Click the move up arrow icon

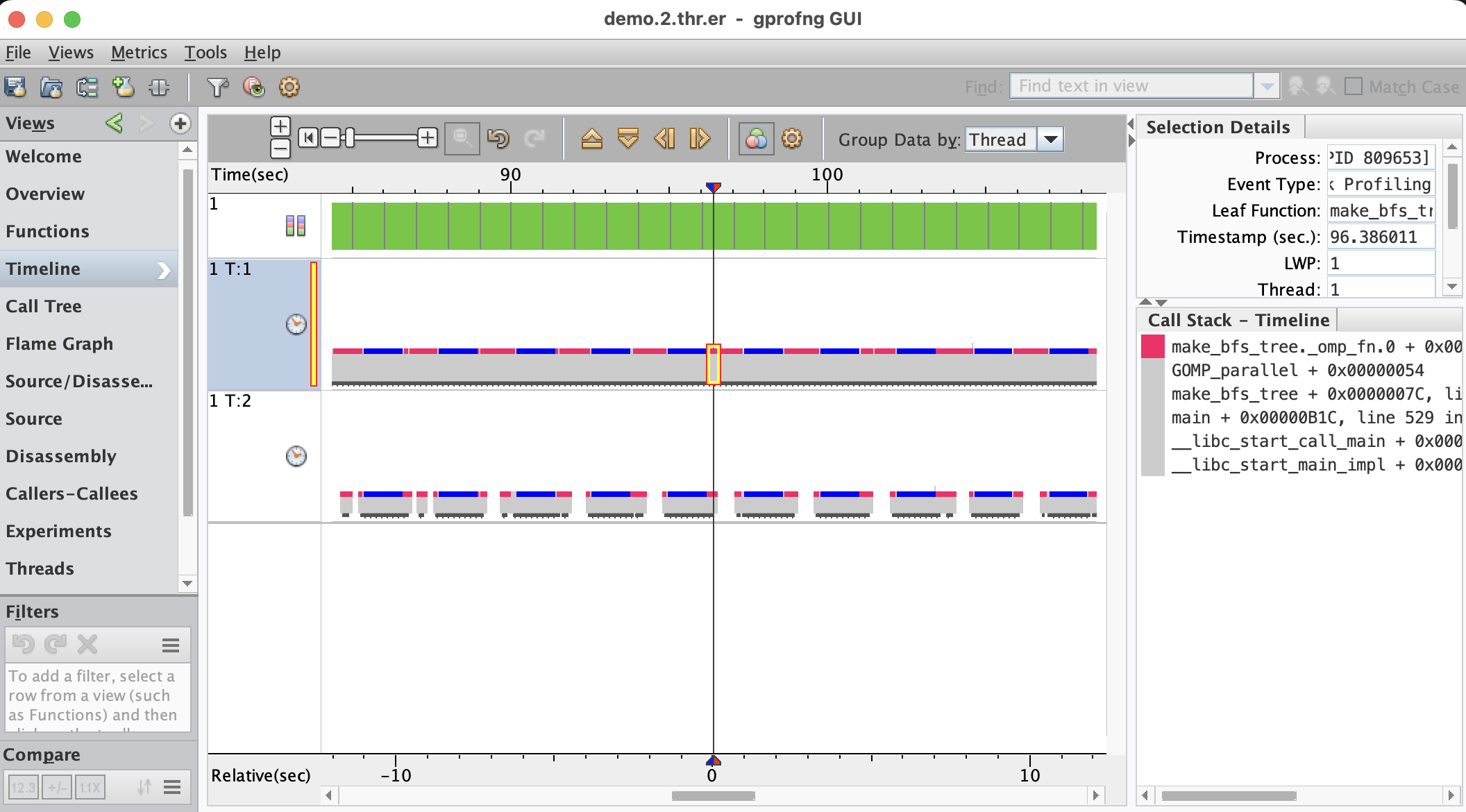(x=591, y=139)
